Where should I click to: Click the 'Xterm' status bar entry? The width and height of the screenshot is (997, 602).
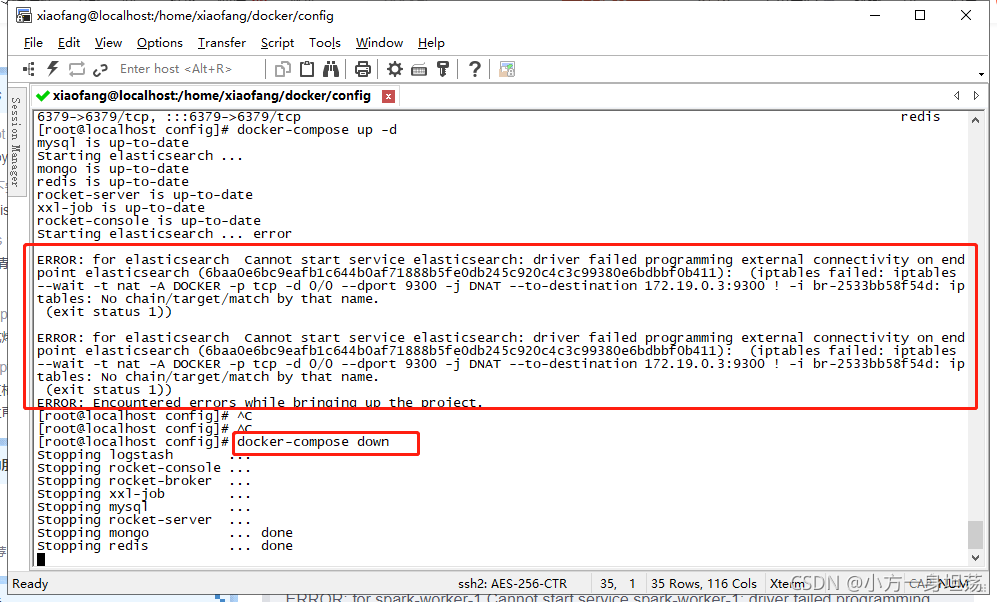[x=787, y=584]
